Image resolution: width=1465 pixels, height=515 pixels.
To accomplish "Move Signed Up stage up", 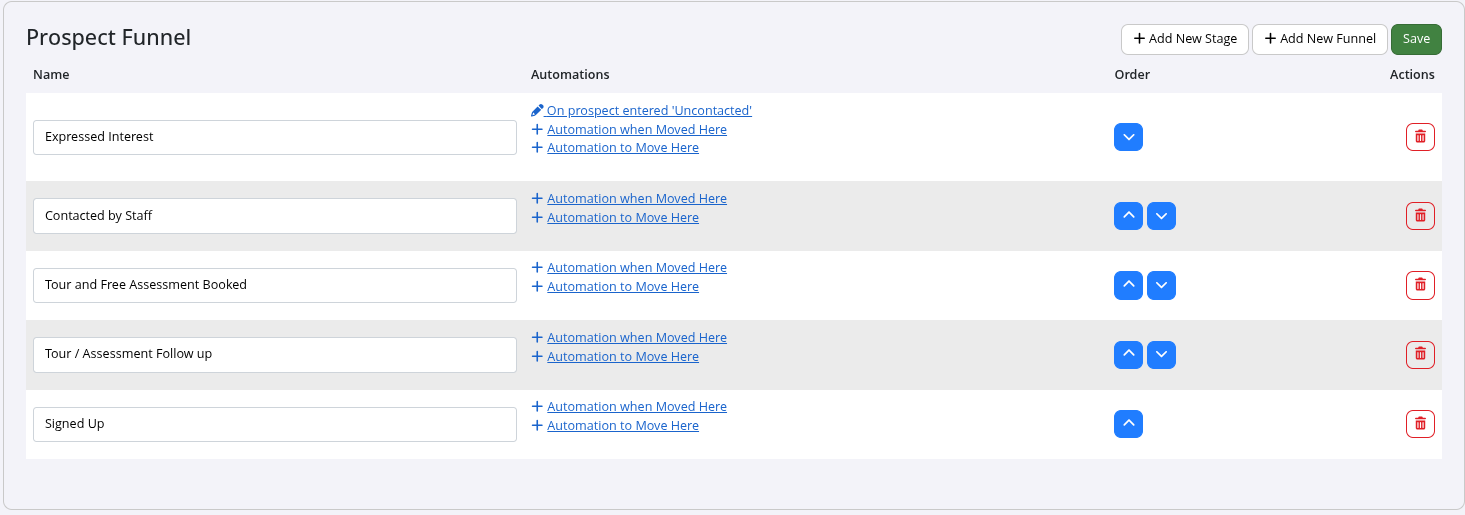I will (x=1128, y=424).
